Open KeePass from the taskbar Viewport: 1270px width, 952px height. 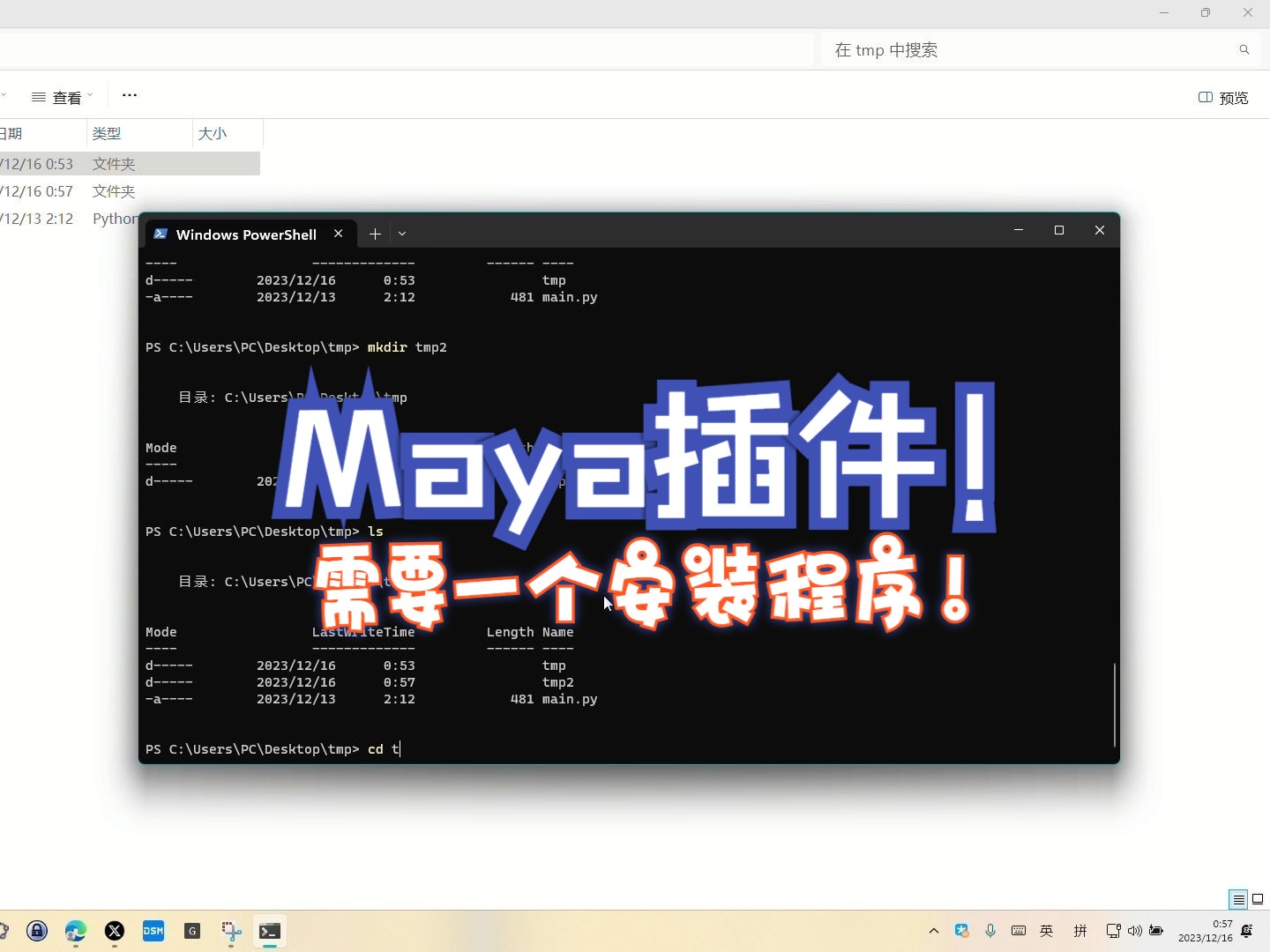coord(36,932)
